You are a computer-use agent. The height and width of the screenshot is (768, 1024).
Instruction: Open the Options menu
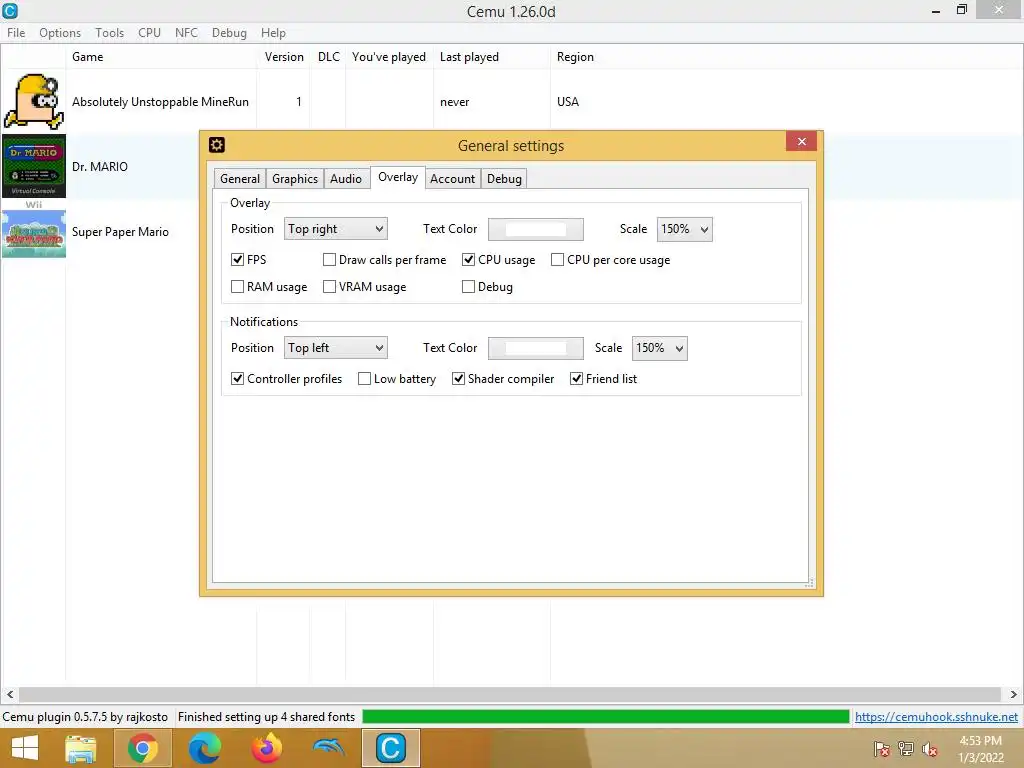60,33
